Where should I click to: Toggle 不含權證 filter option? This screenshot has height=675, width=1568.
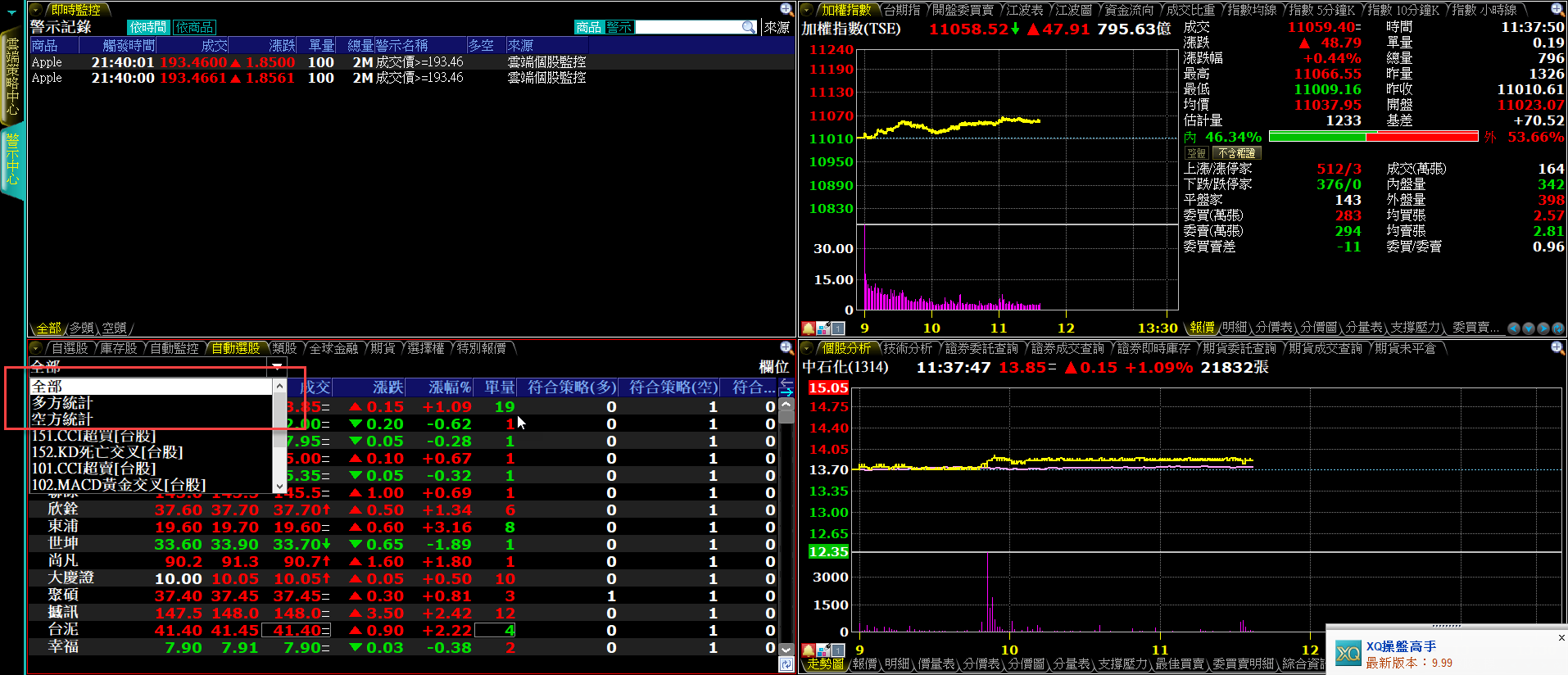click(1235, 153)
